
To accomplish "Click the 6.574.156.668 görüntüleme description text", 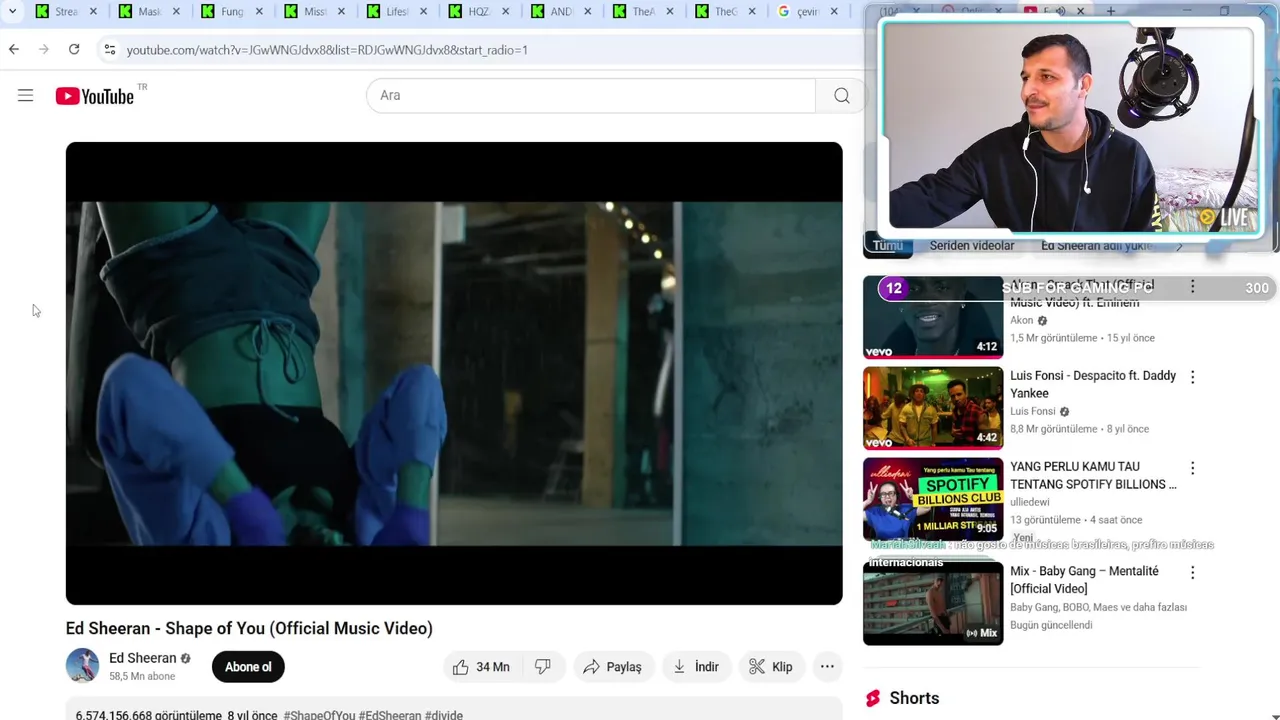I will point(148,715).
